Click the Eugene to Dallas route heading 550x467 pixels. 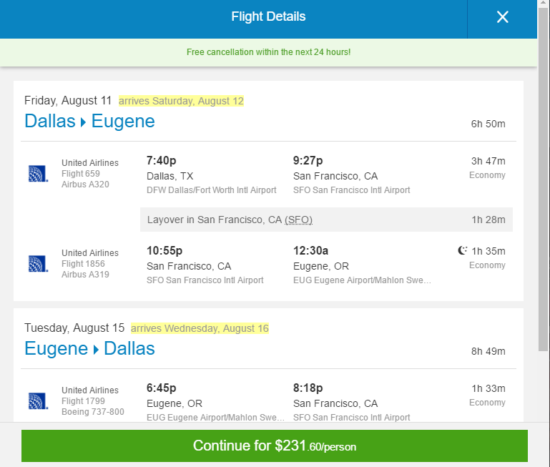(89, 349)
